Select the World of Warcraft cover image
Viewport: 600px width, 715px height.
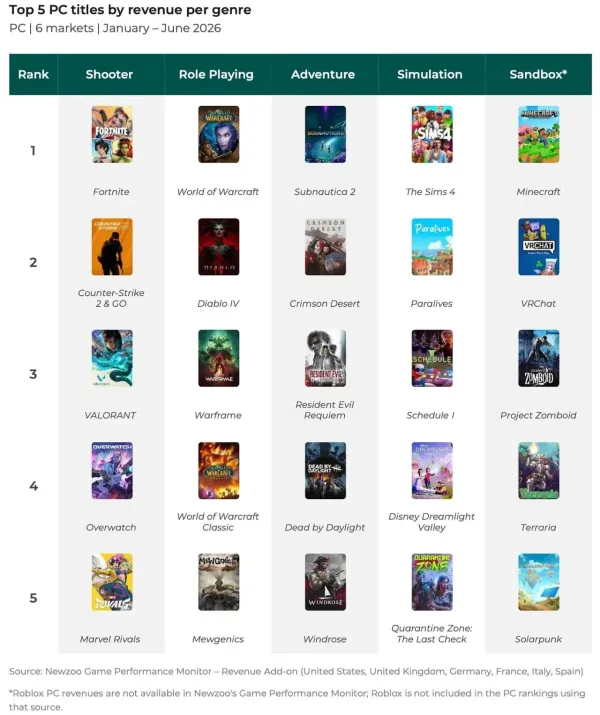point(218,135)
